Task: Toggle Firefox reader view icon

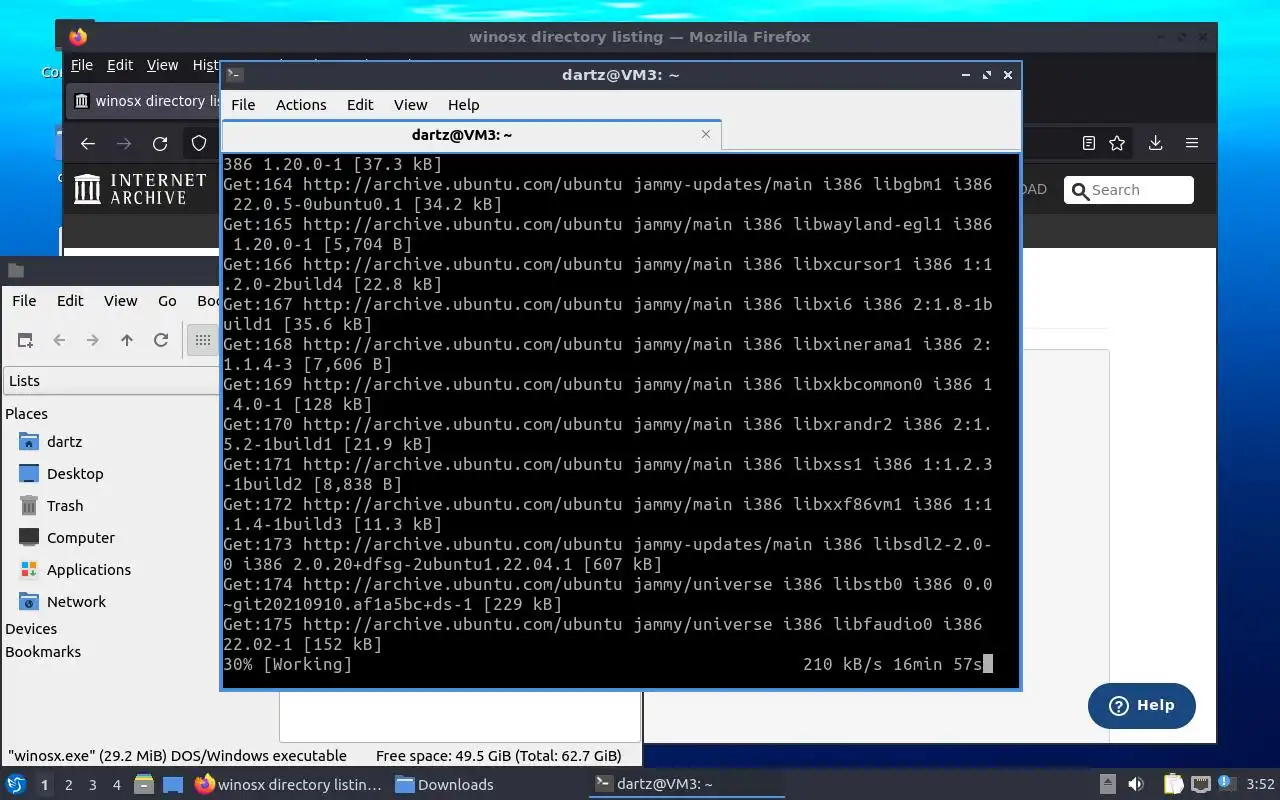Action: click(1089, 144)
